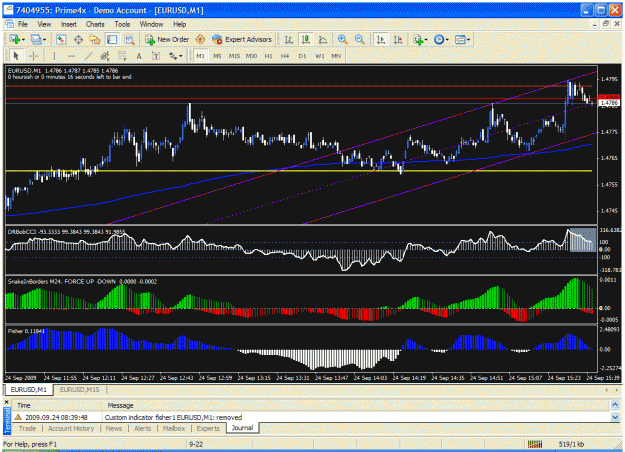Switch to the D1 timeframe
The height and width of the screenshot is (452, 625).
(302, 56)
